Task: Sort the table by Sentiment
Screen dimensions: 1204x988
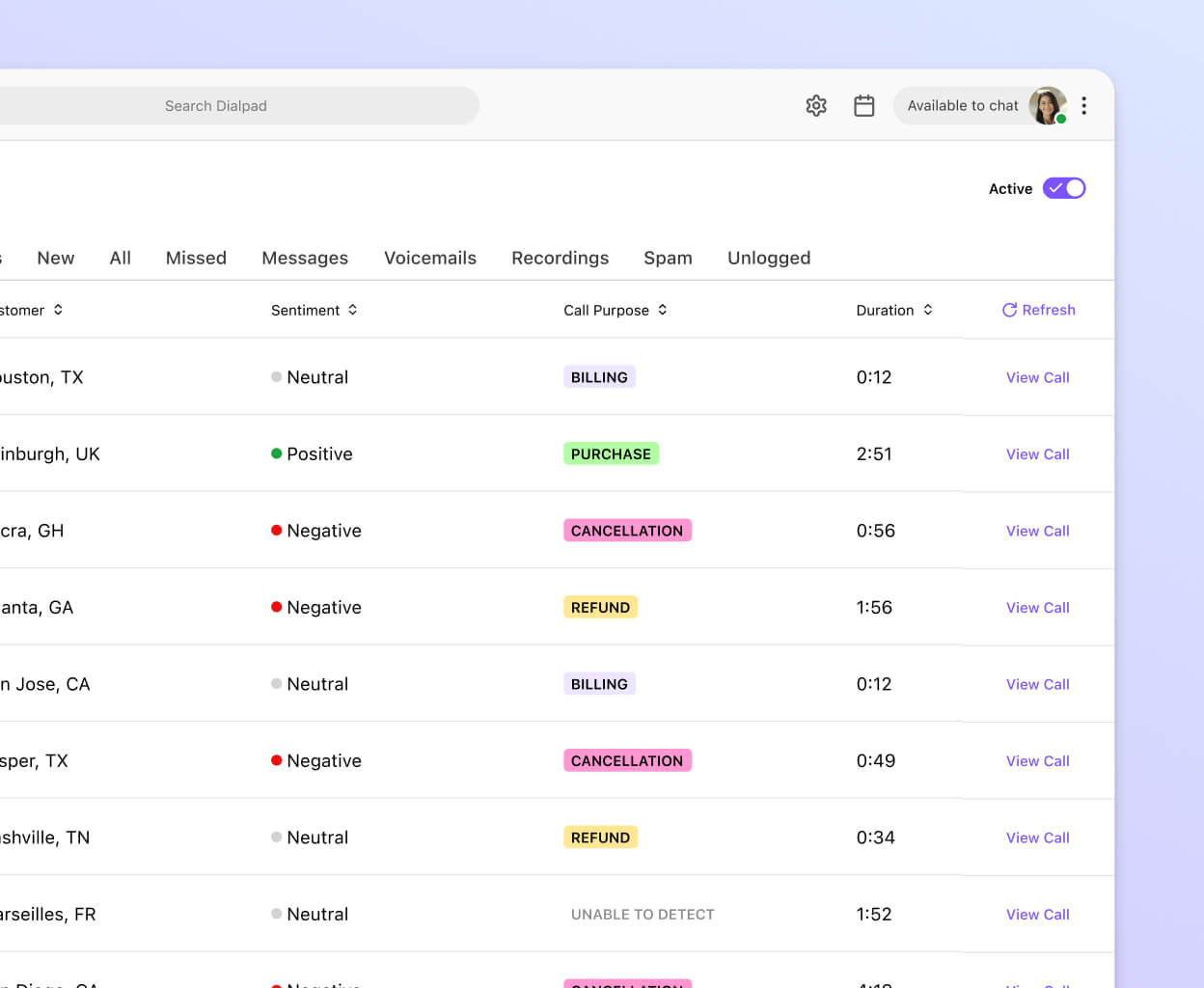Action: 352,310
